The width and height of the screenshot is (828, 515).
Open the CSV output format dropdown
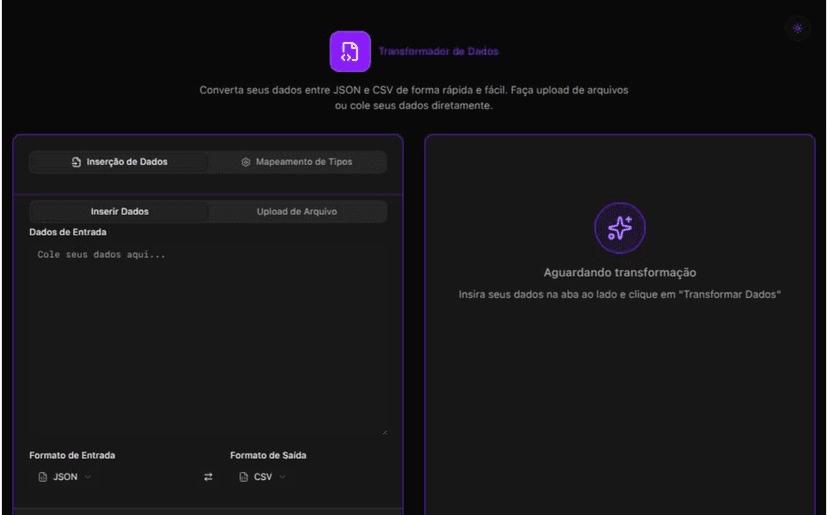(262, 477)
